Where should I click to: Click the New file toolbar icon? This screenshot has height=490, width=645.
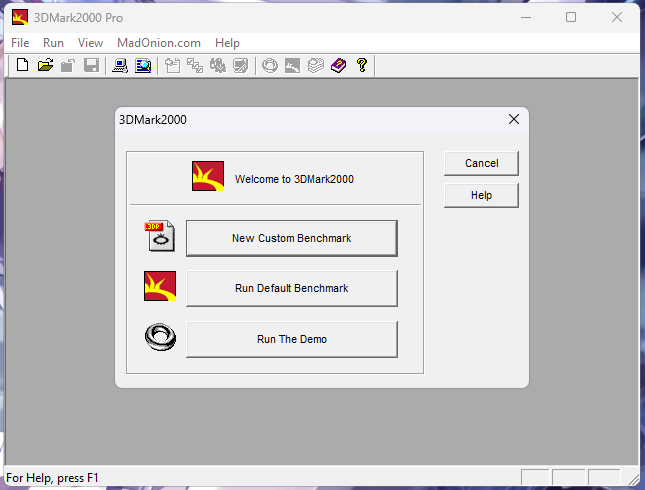point(23,65)
